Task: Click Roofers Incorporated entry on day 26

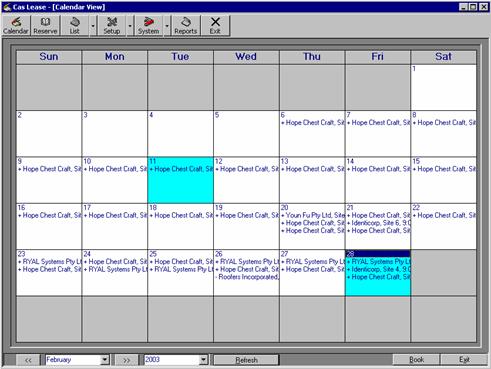Action: pos(247,277)
